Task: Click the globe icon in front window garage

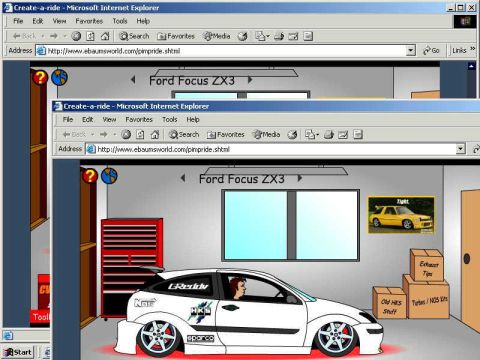Action: tap(109, 176)
